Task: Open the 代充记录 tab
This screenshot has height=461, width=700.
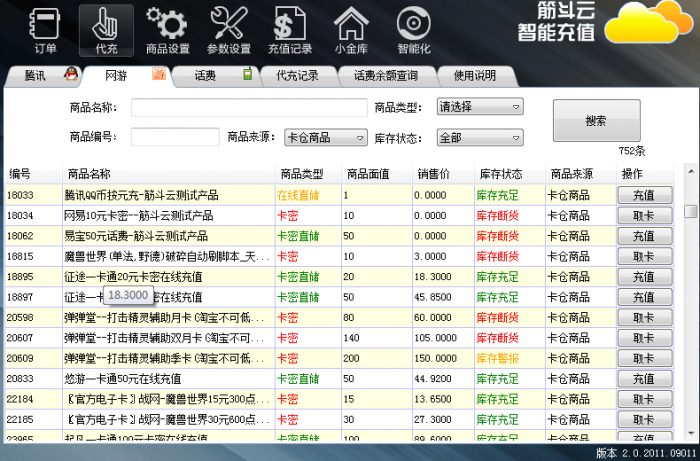Action: (298, 76)
